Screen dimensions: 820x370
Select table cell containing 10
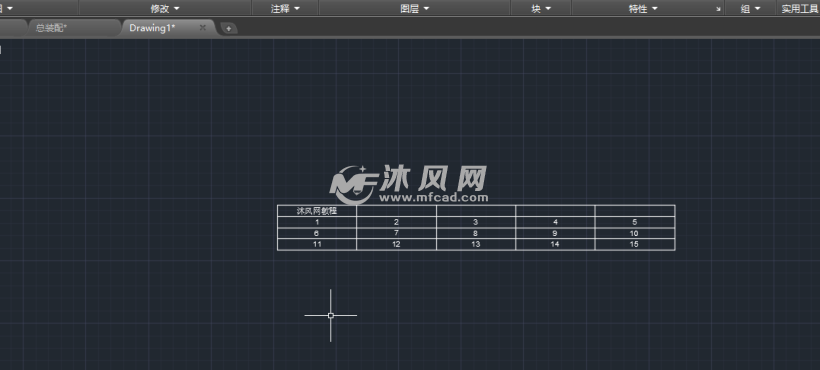pos(635,233)
